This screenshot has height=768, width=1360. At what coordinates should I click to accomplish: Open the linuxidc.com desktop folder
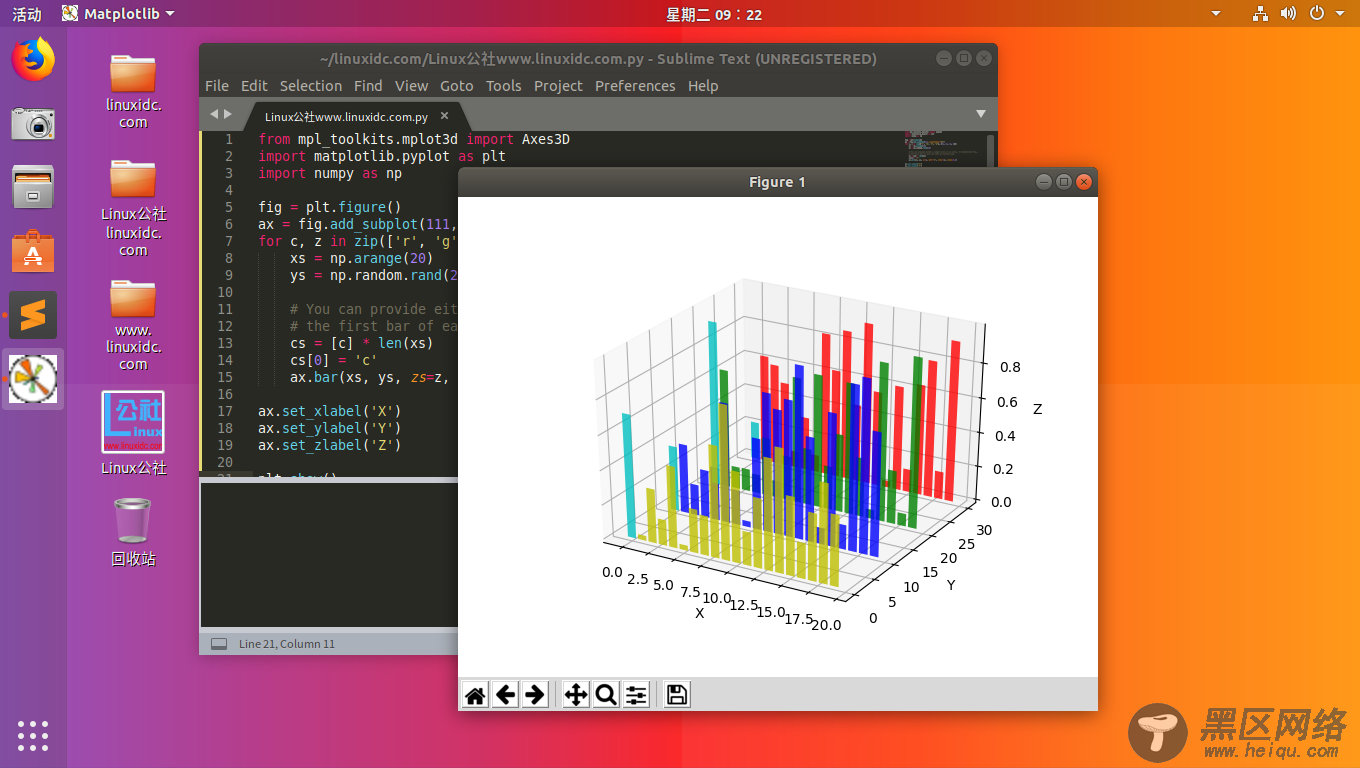coord(133,90)
